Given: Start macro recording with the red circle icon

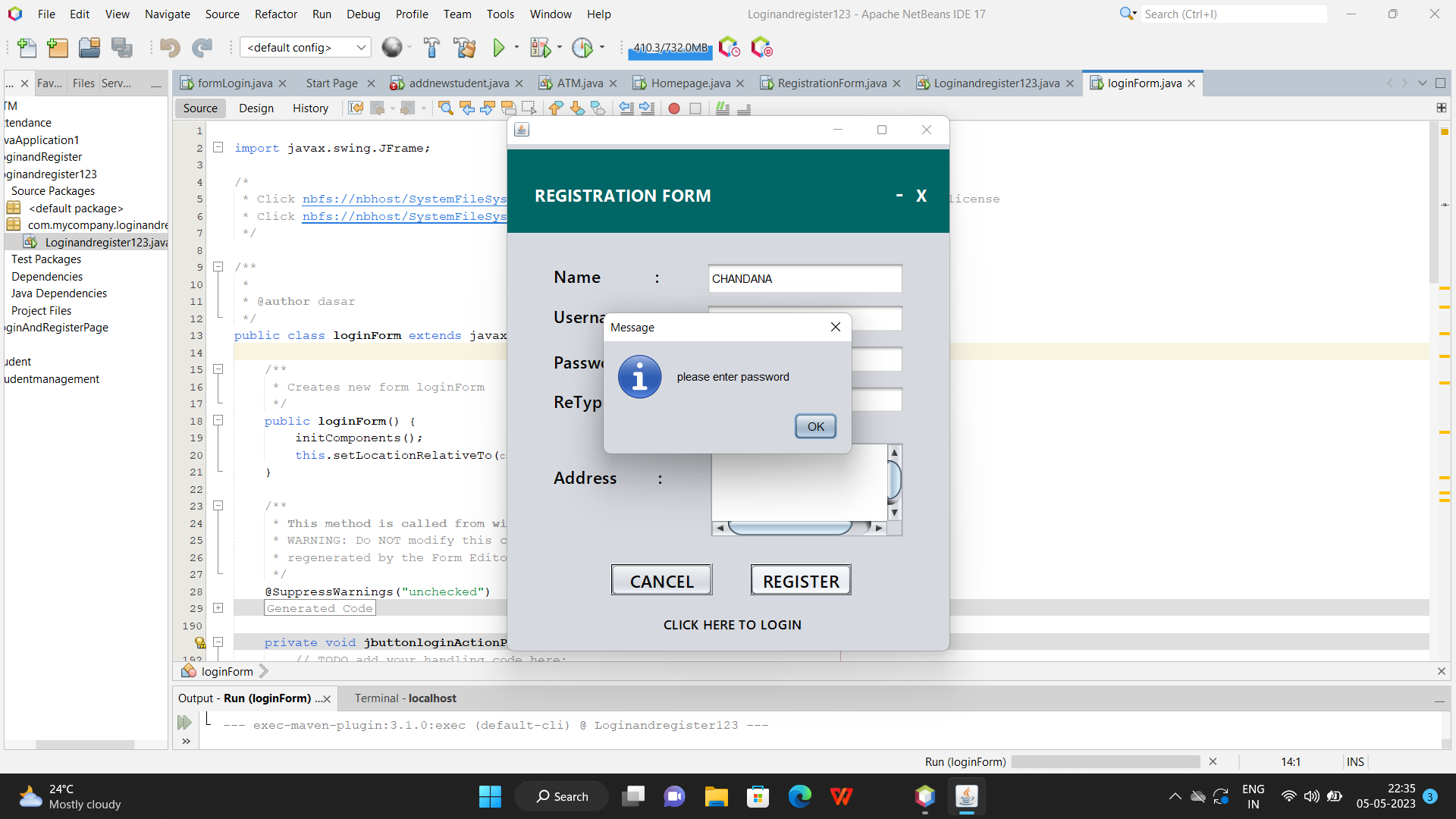Looking at the screenshot, I should coord(674,108).
